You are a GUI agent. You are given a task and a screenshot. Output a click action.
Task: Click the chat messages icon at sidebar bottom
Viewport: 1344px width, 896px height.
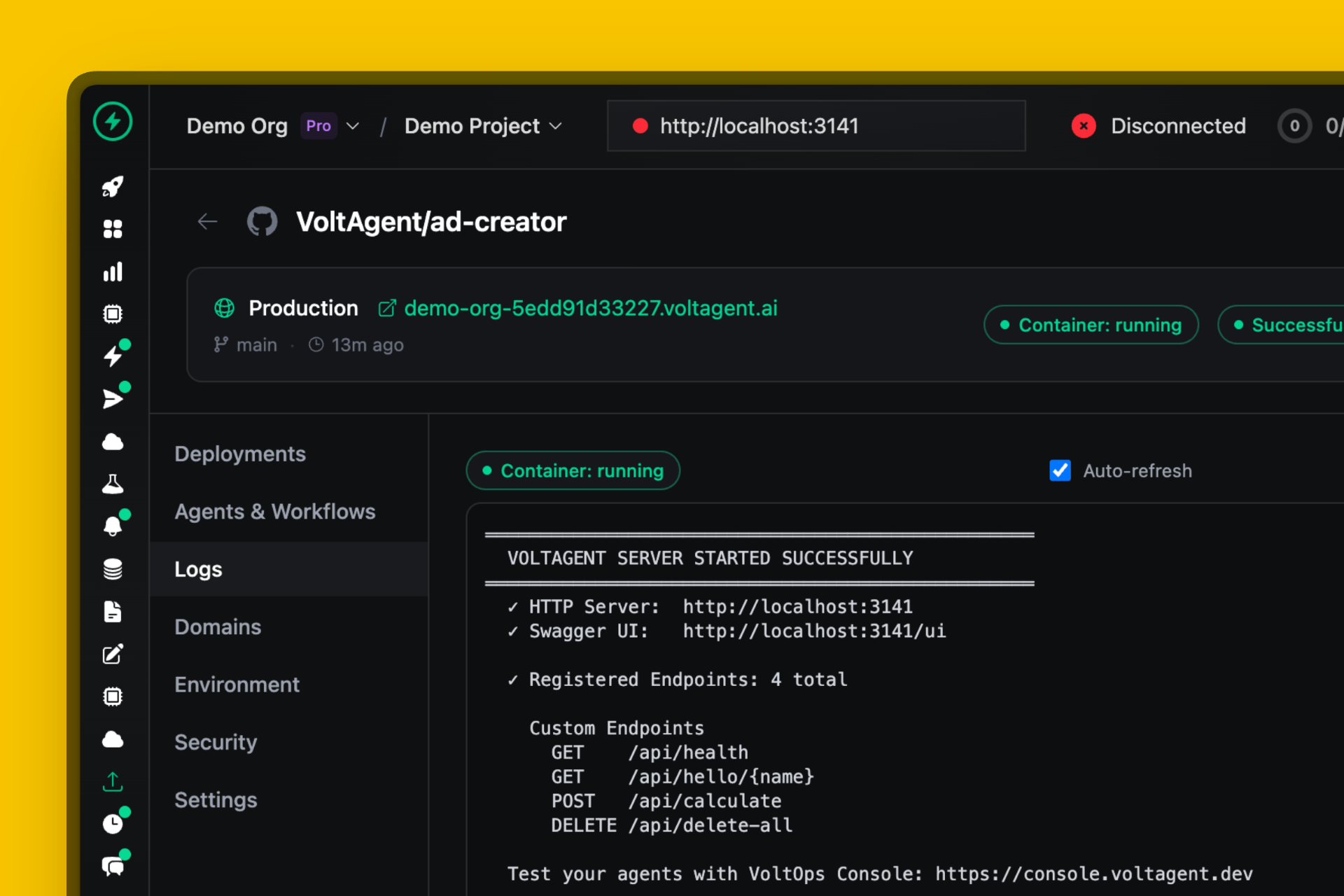[114, 865]
